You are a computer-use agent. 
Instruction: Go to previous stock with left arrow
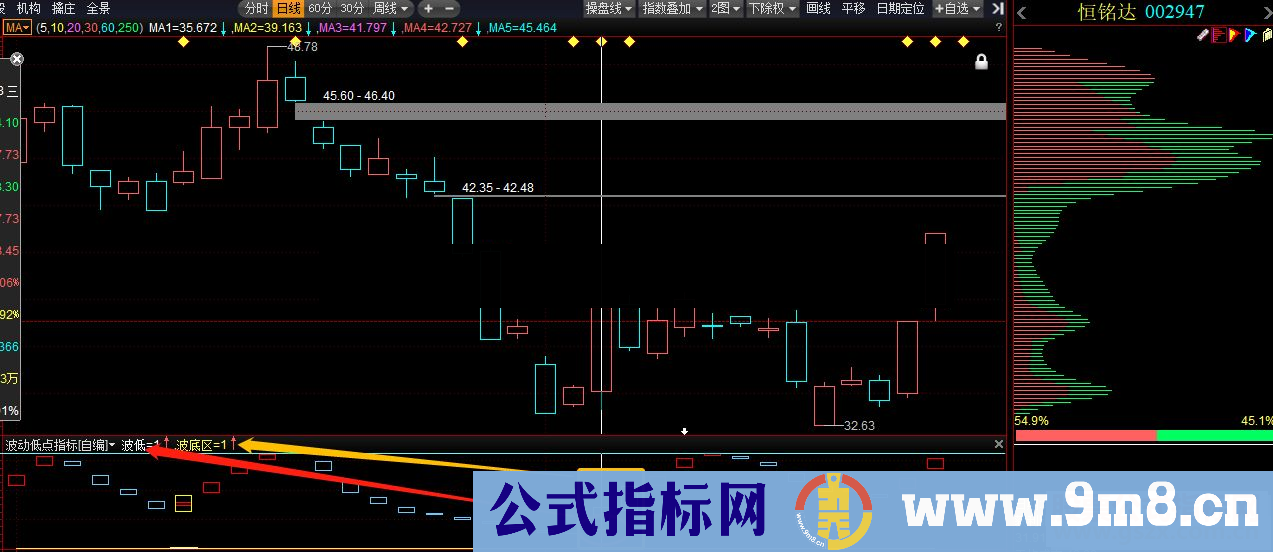[x=1020, y=12]
